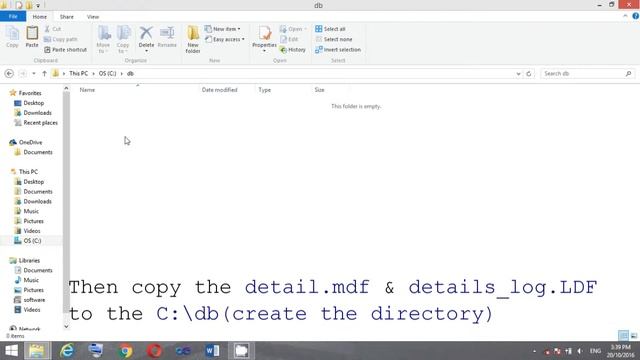Select OneDrive in navigation pane
The height and width of the screenshot is (360, 640).
tap(30, 142)
